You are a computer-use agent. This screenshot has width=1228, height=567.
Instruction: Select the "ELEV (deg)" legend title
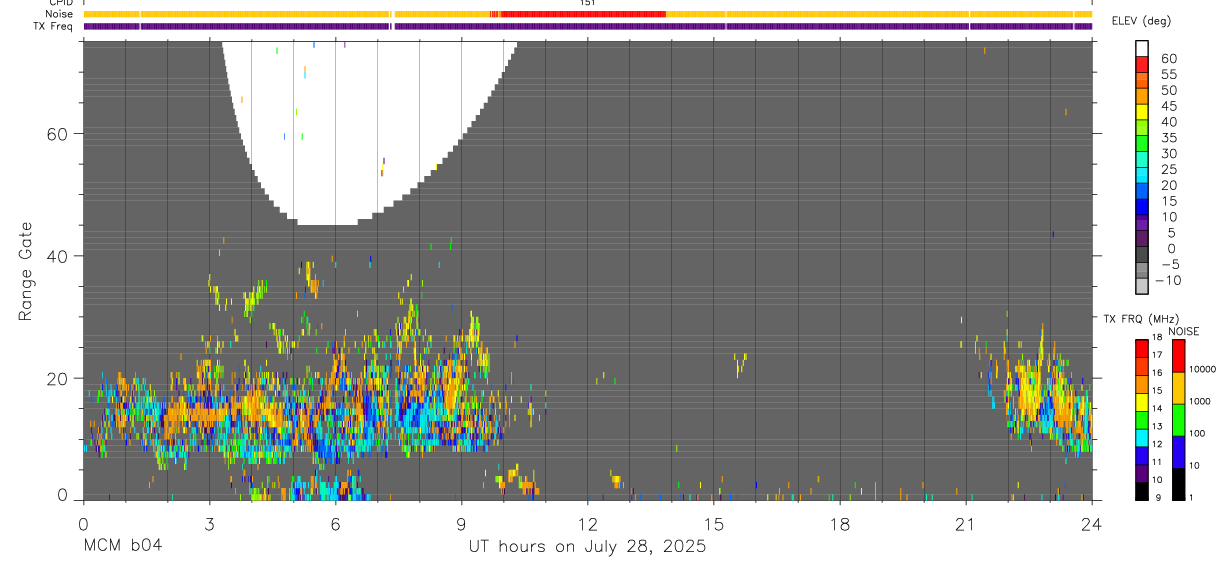coord(1142,21)
